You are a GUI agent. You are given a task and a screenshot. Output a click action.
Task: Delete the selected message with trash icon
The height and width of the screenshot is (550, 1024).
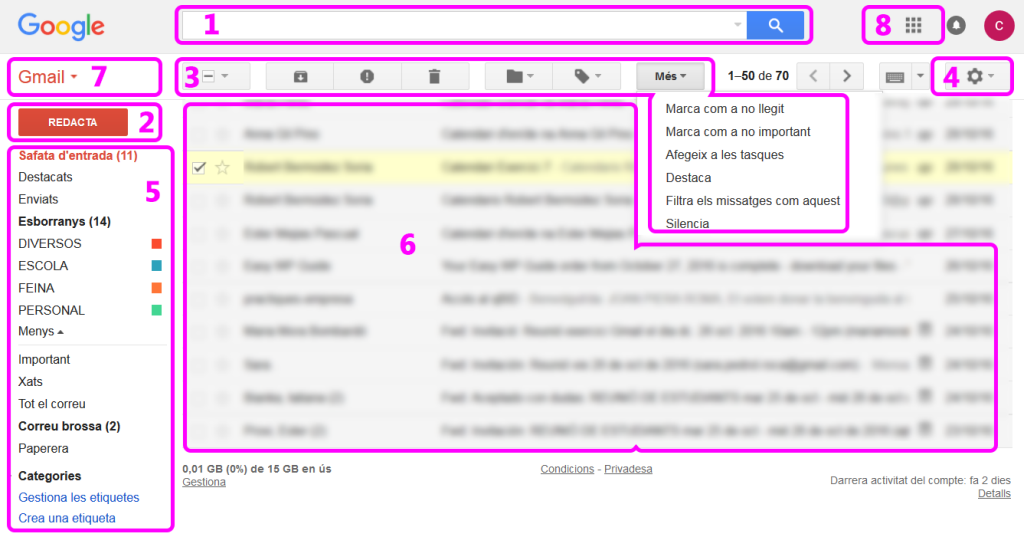[x=433, y=76]
